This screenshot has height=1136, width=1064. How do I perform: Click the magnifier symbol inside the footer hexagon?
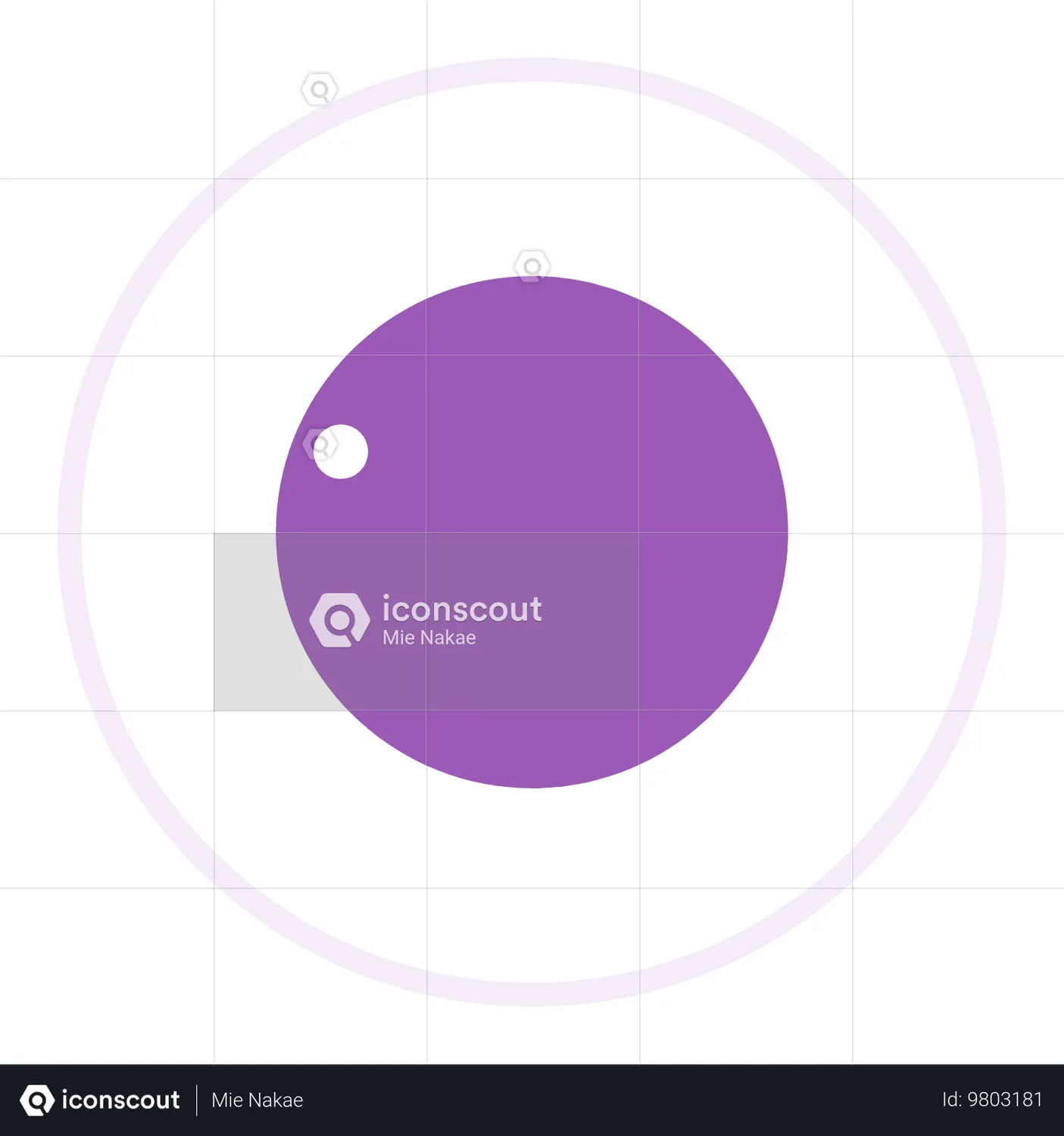(x=36, y=1100)
